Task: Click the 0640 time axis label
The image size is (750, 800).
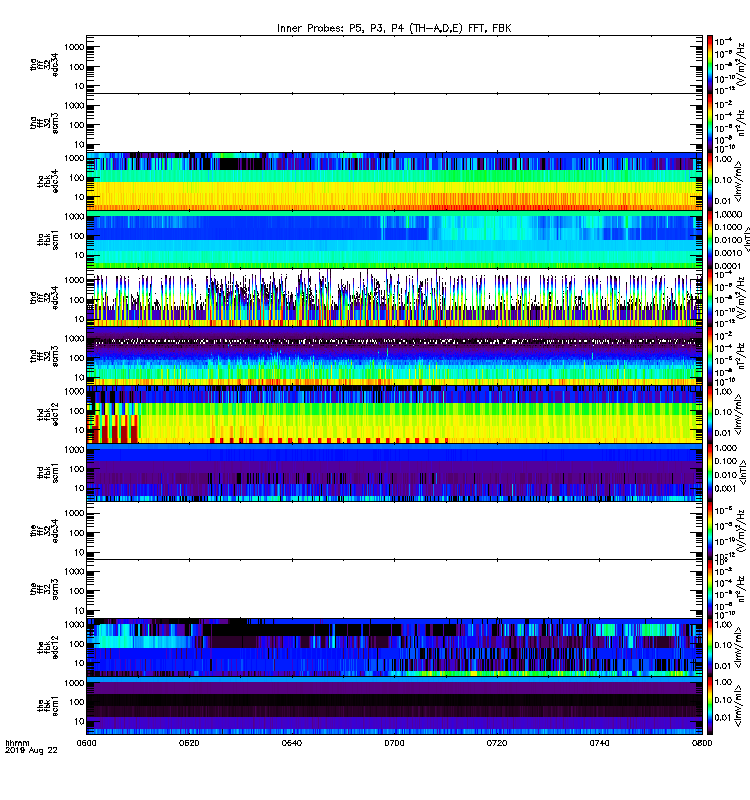Action: click(292, 743)
